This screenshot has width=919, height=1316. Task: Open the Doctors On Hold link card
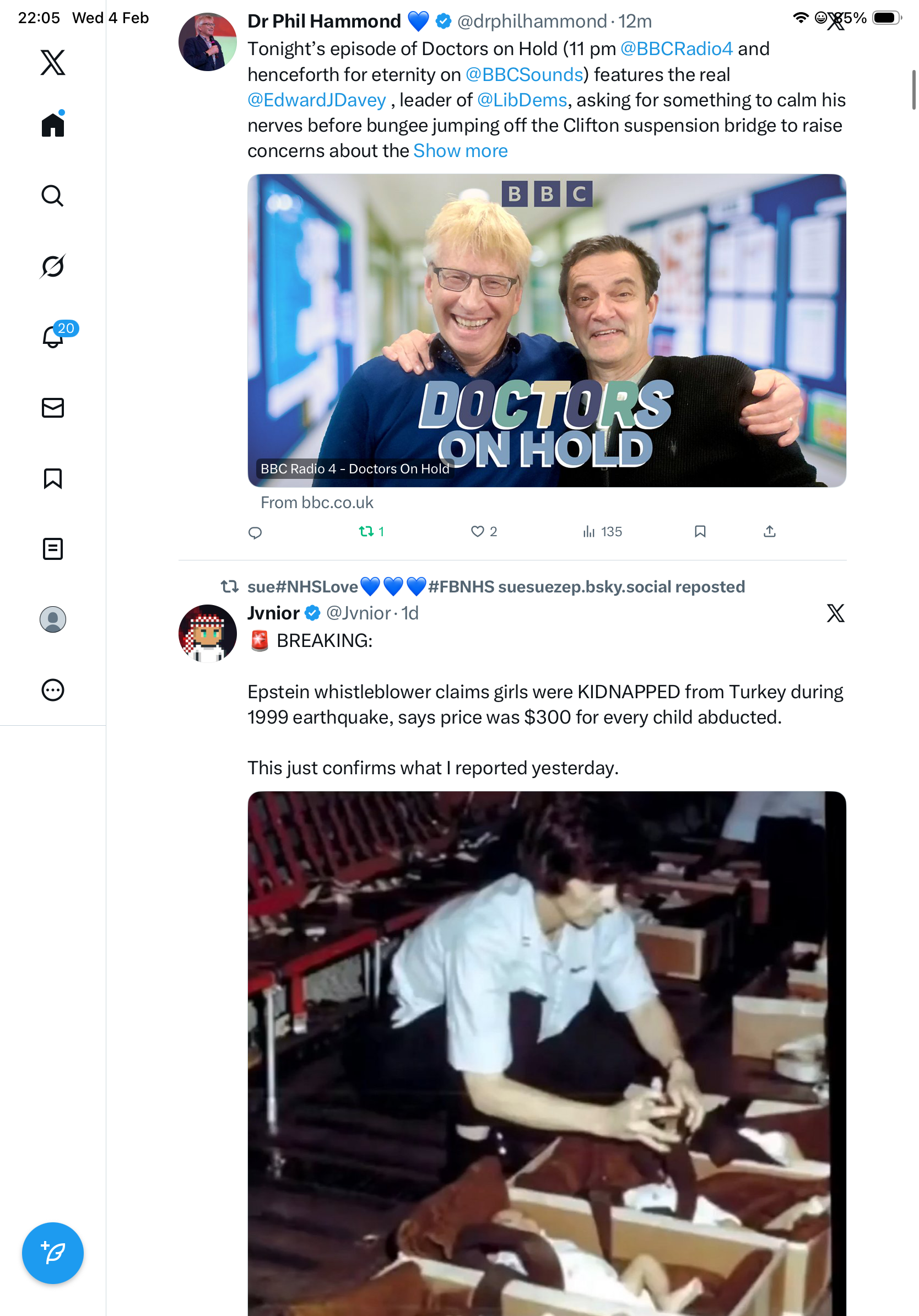coord(547,331)
